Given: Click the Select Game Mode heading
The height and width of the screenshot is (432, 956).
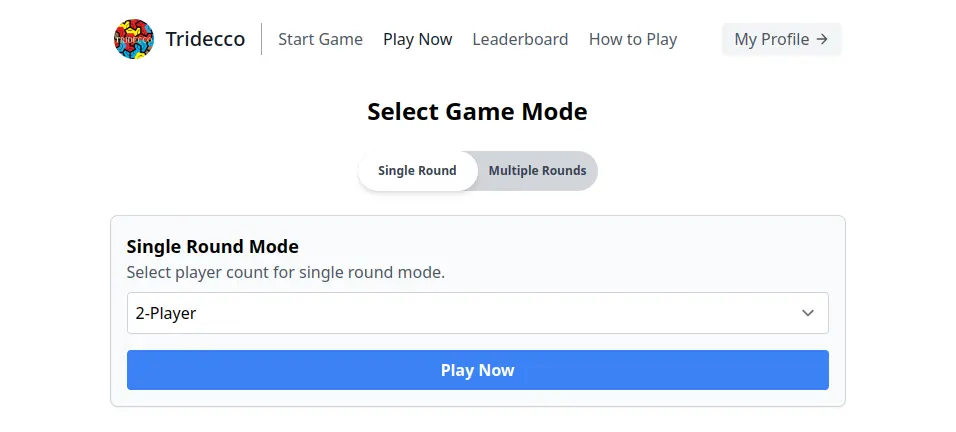Looking at the screenshot, I should pos(477,111).
